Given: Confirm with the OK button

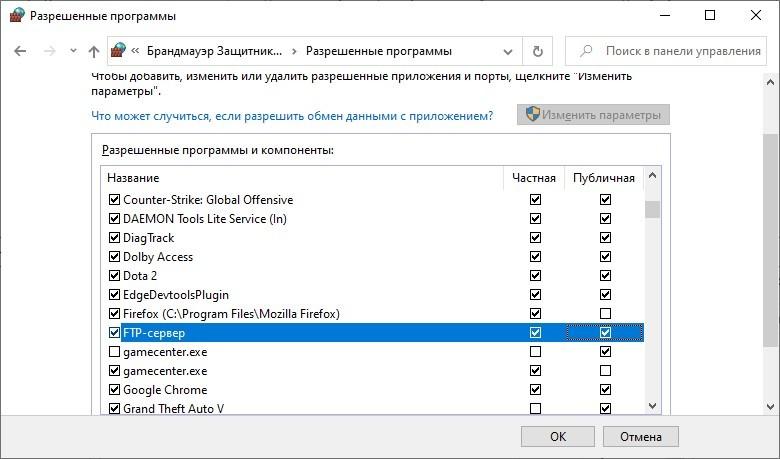Looking at the screenshot, I should [558, 437].
